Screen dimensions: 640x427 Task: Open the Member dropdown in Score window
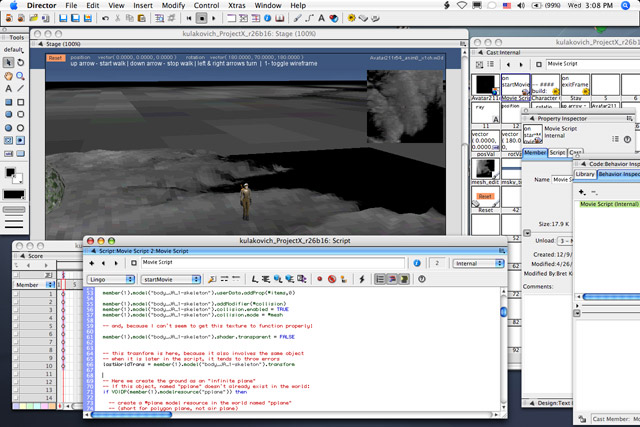[x=34, y=285]
